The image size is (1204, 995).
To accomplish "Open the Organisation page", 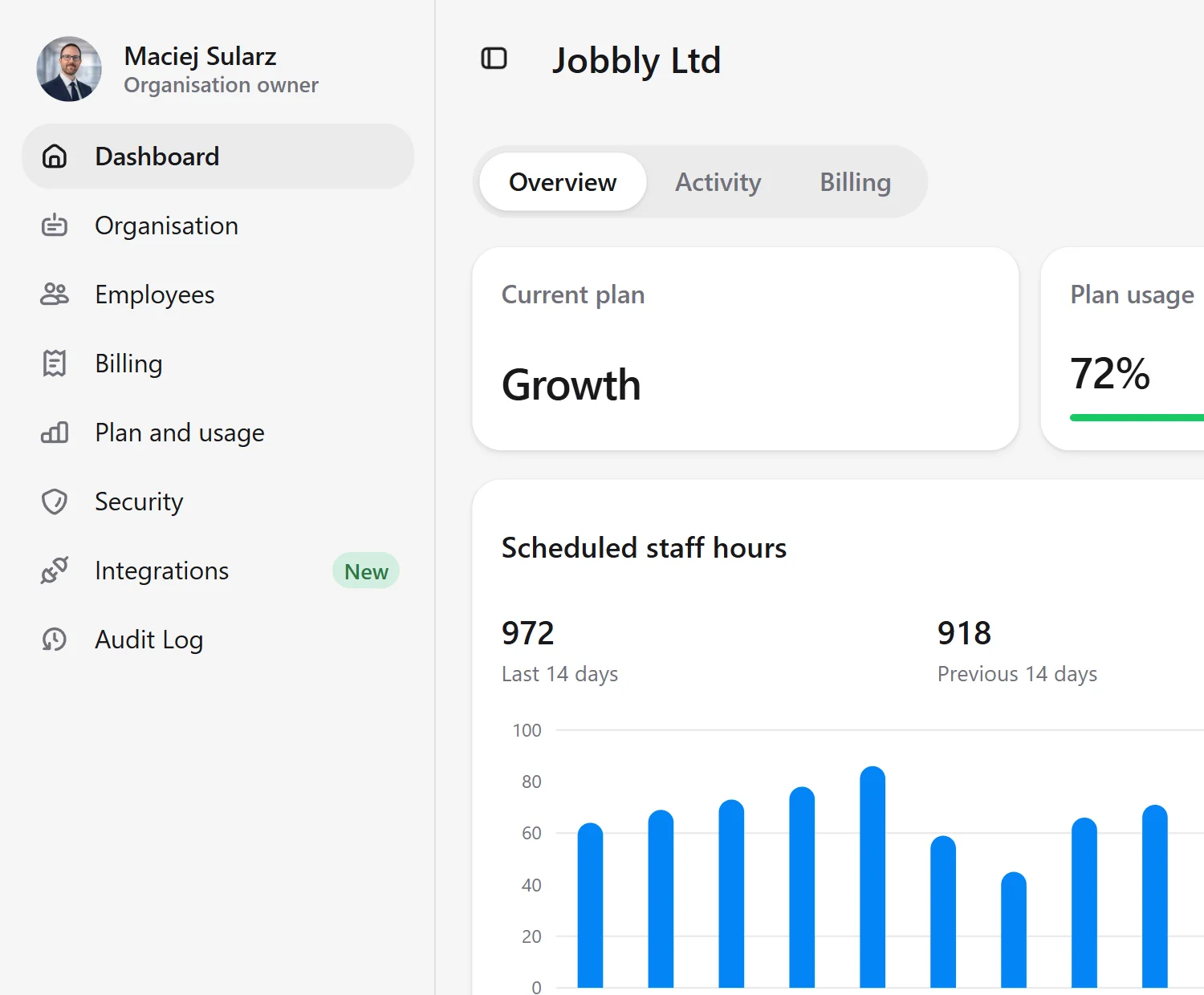I will coord(218,225).
